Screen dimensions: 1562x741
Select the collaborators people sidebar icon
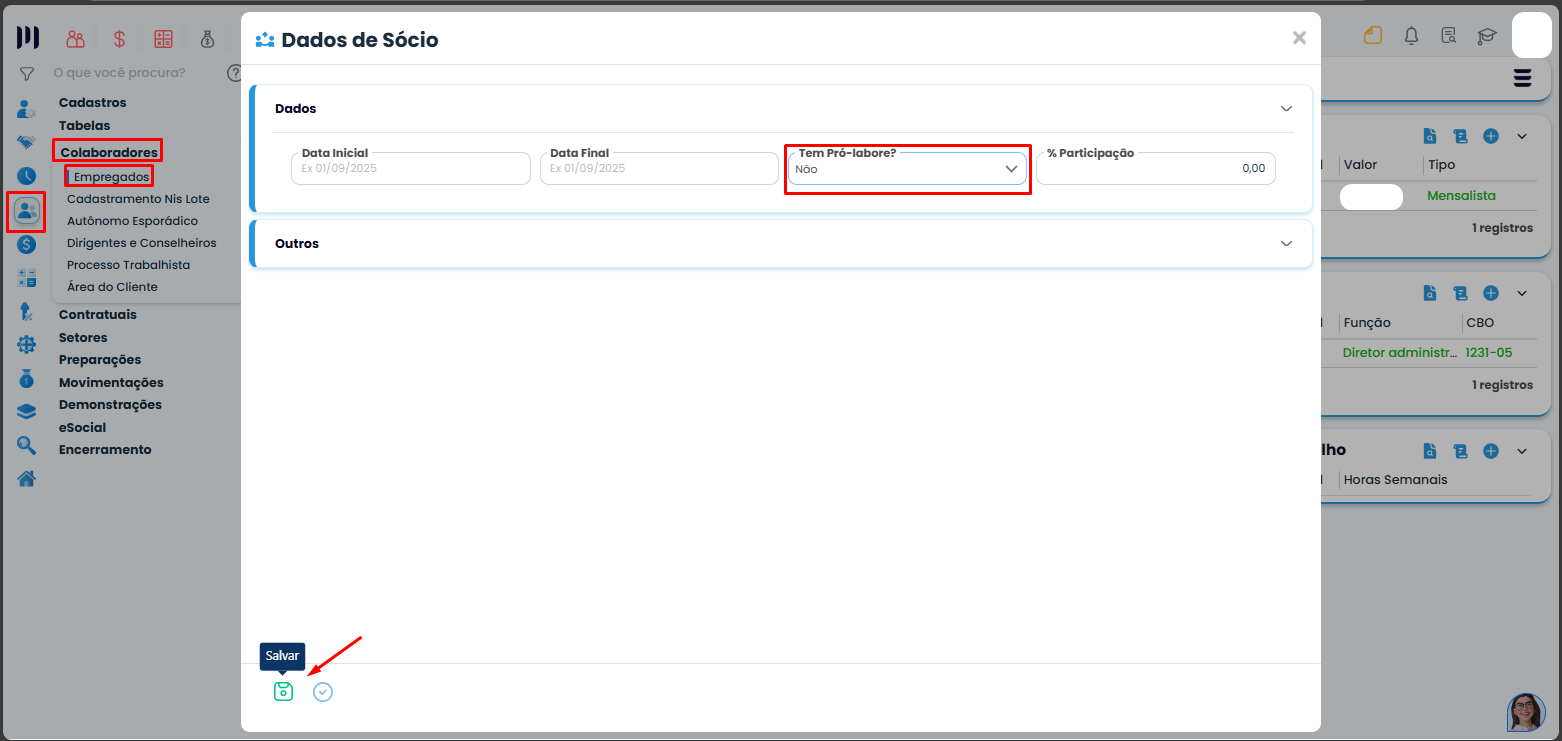tap(27, 210)
